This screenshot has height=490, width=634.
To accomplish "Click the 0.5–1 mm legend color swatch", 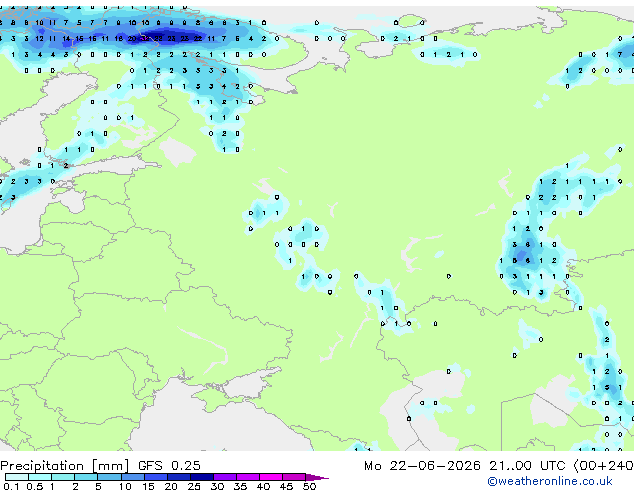I will point(40,477).
